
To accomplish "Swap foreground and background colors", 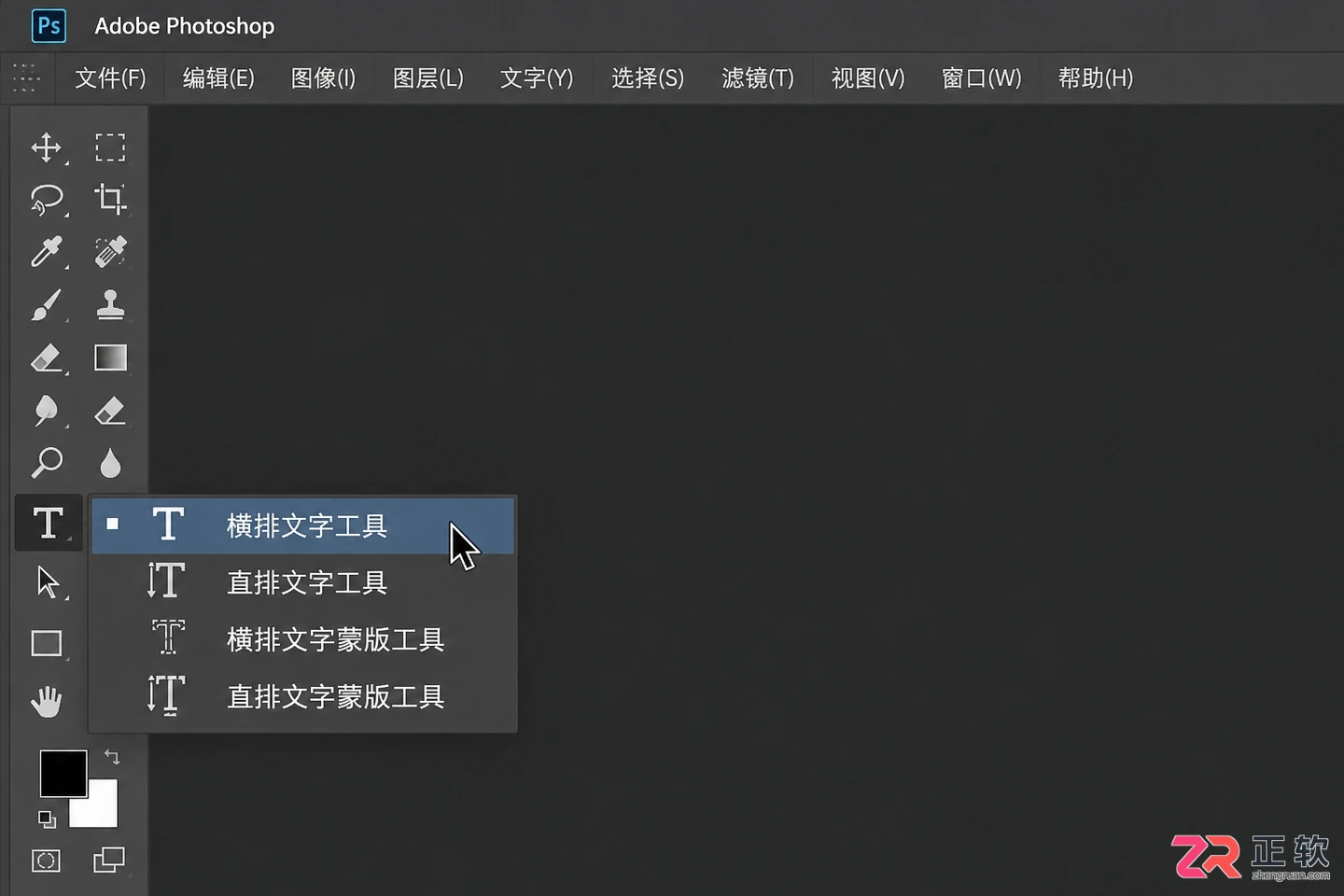I will [112, 757].
